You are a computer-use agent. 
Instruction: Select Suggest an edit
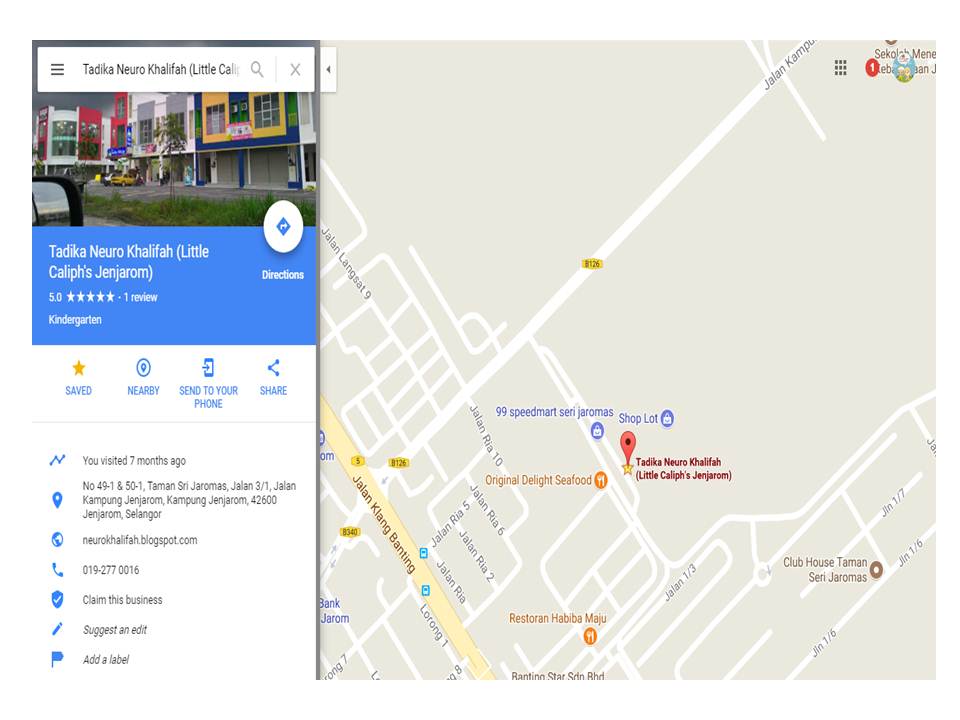[x=114, y=630]
